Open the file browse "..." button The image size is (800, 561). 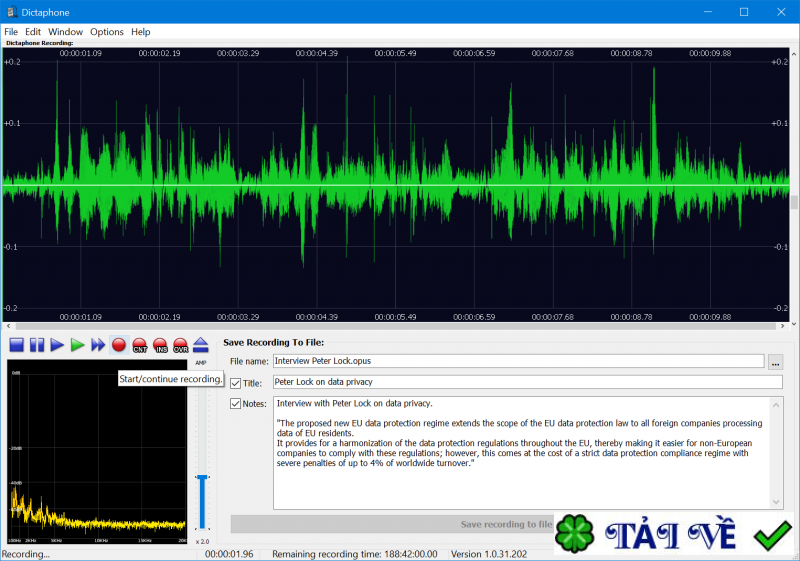coord(776,361)
